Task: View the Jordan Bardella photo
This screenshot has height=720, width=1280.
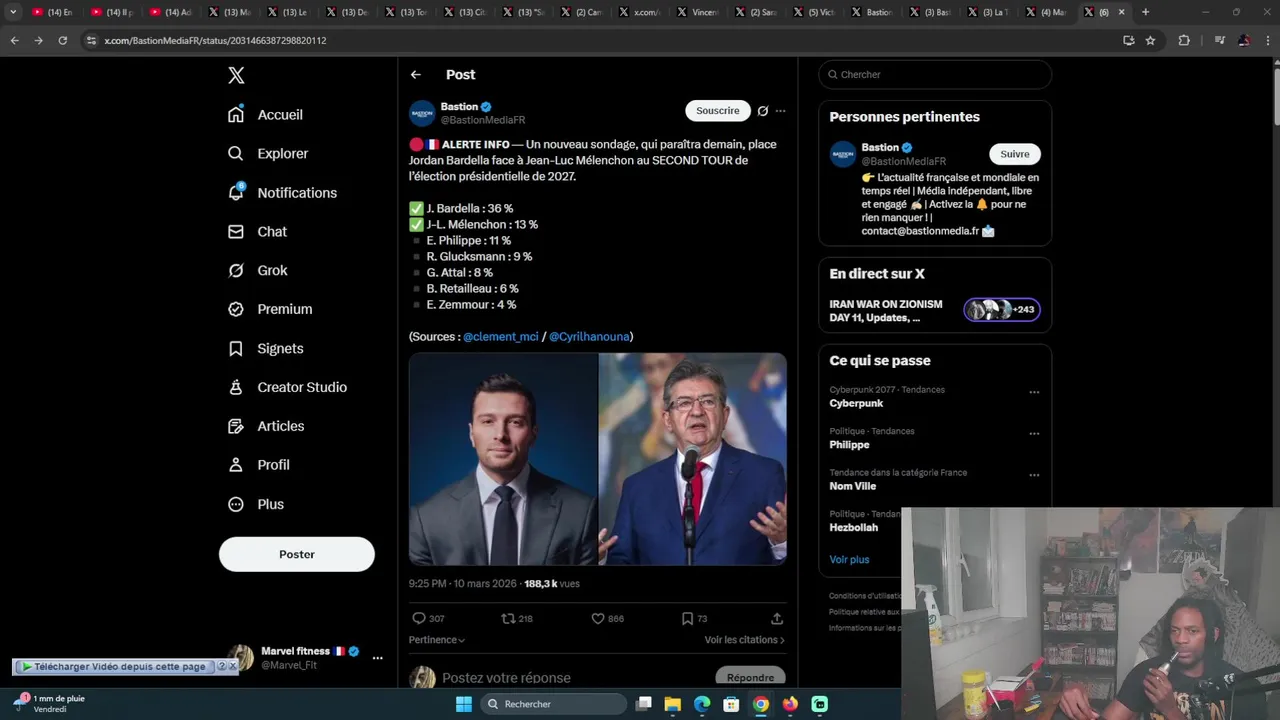Action: 503,459
